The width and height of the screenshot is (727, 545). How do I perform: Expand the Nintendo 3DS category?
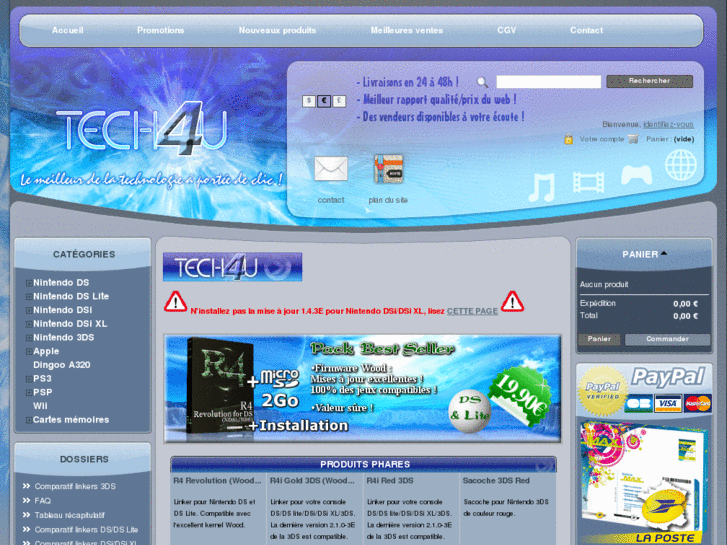(x=29, y=338)
